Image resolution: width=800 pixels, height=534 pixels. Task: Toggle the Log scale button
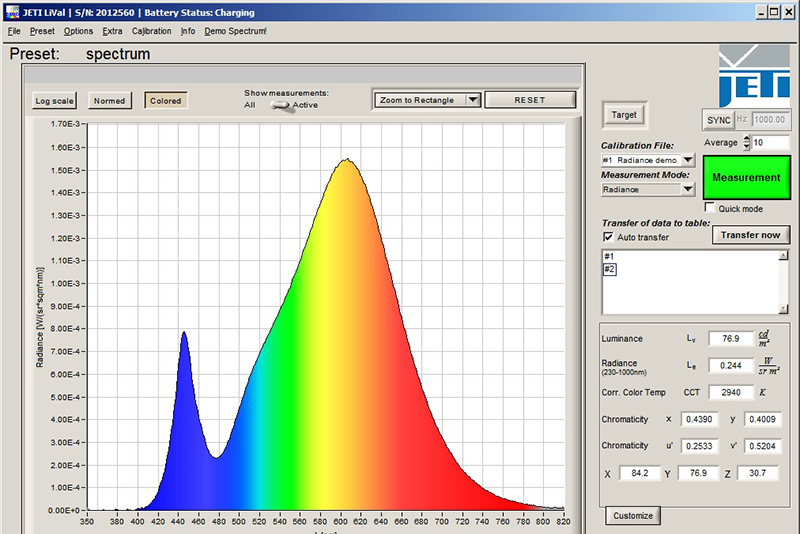(x=54, y=101)
